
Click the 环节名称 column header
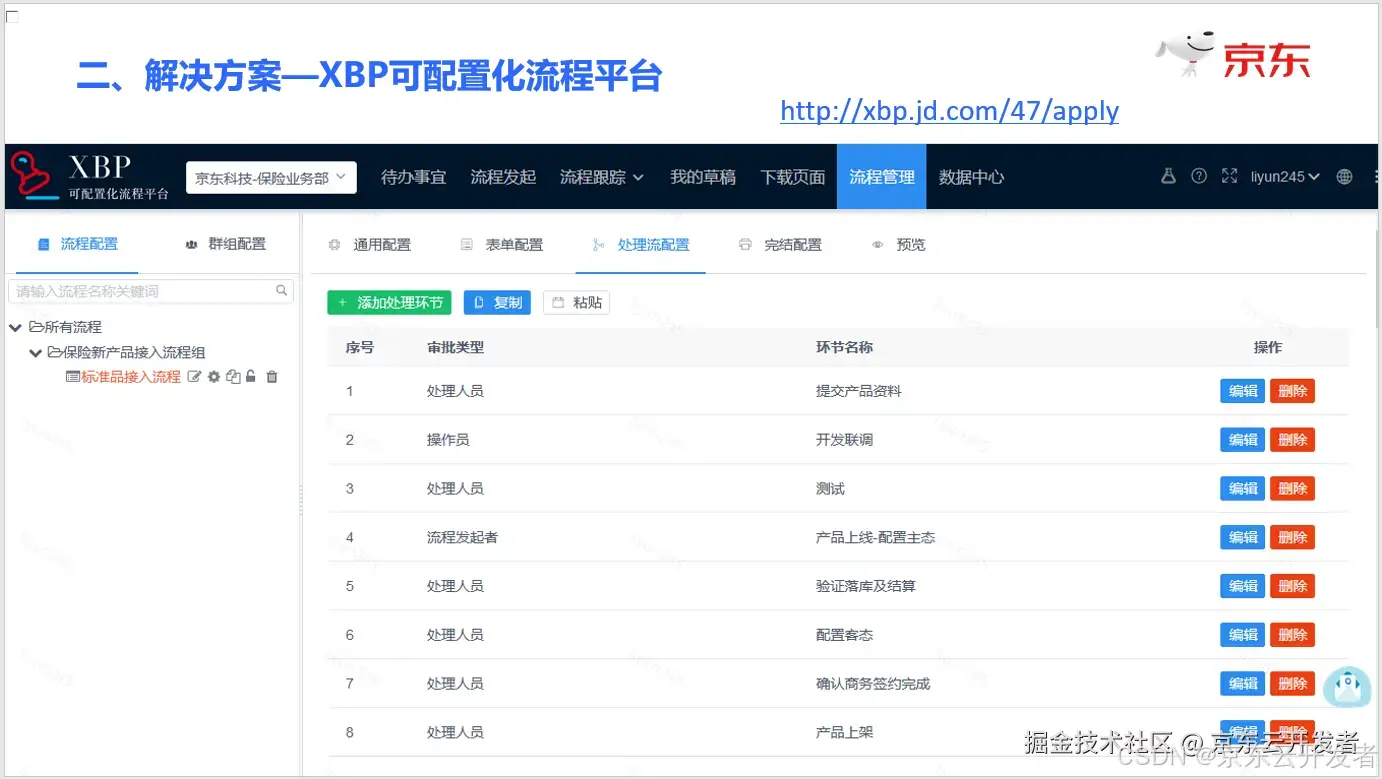click(844, 347)
